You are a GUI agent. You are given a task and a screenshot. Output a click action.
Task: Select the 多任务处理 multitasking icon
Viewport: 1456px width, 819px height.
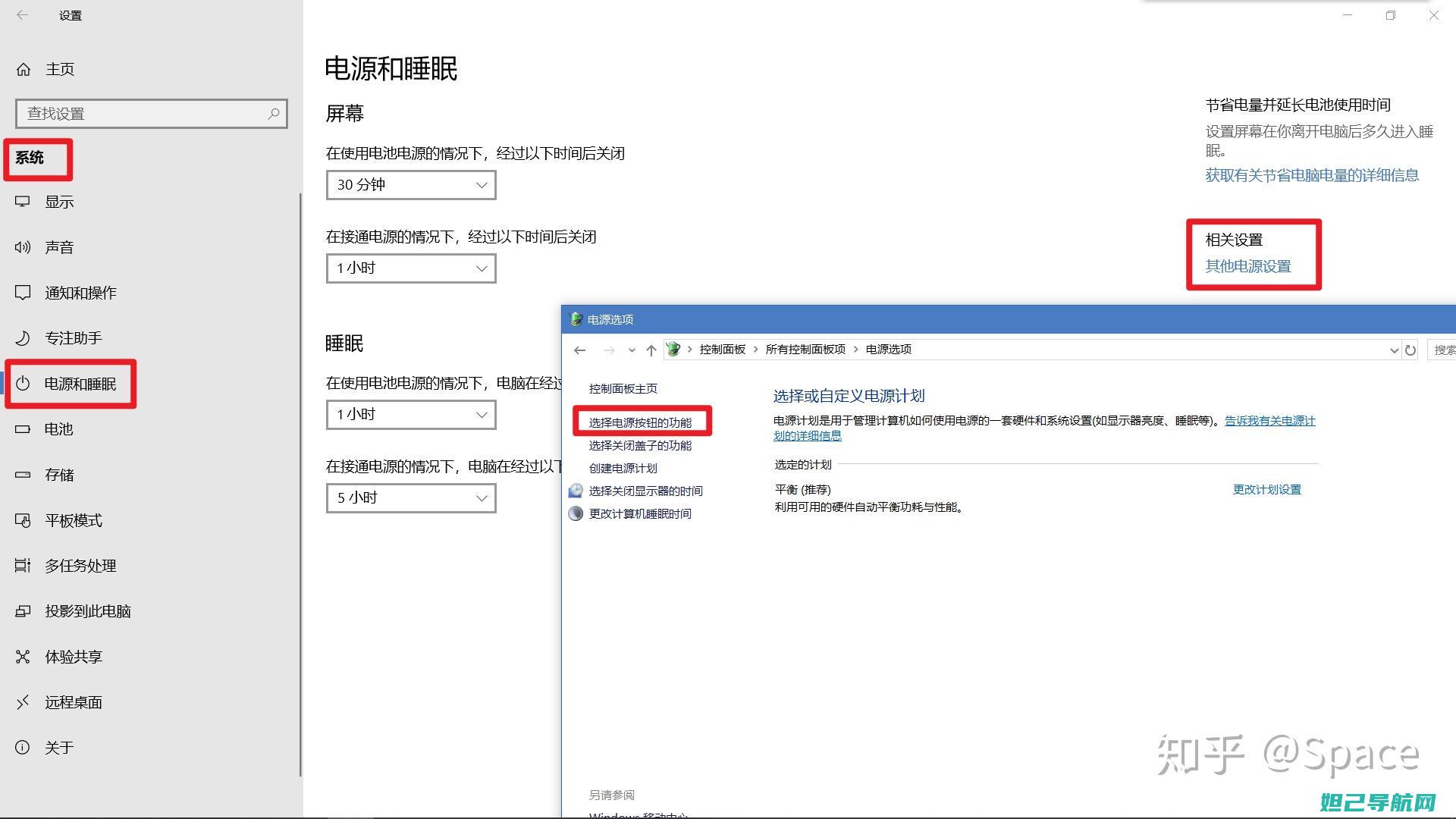click(23, 566)
